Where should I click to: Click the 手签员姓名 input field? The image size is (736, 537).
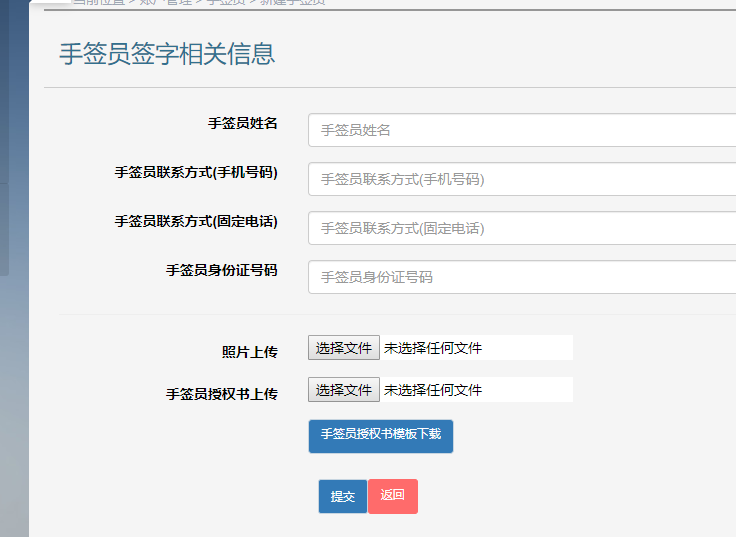(522, 130)
